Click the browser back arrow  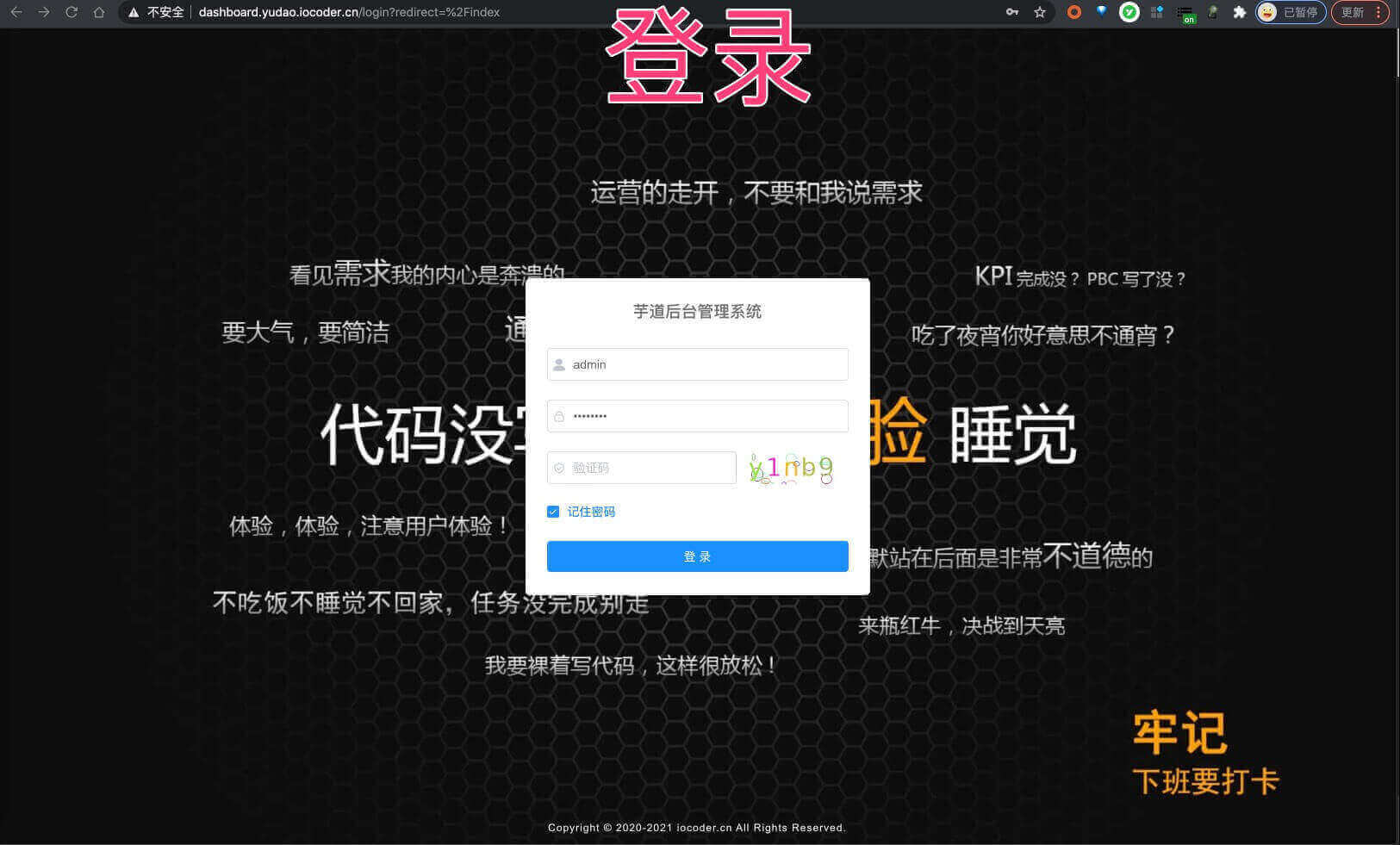[x=16, y=12]
